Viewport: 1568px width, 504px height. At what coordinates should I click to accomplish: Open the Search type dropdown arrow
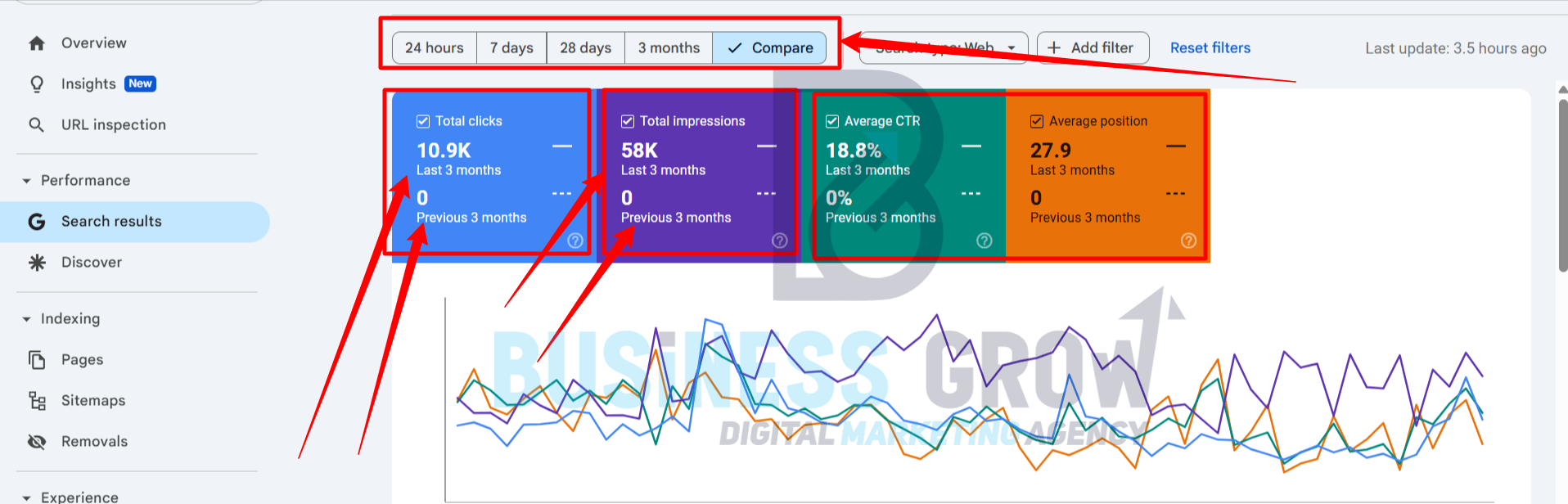[x=1012, y=48]
